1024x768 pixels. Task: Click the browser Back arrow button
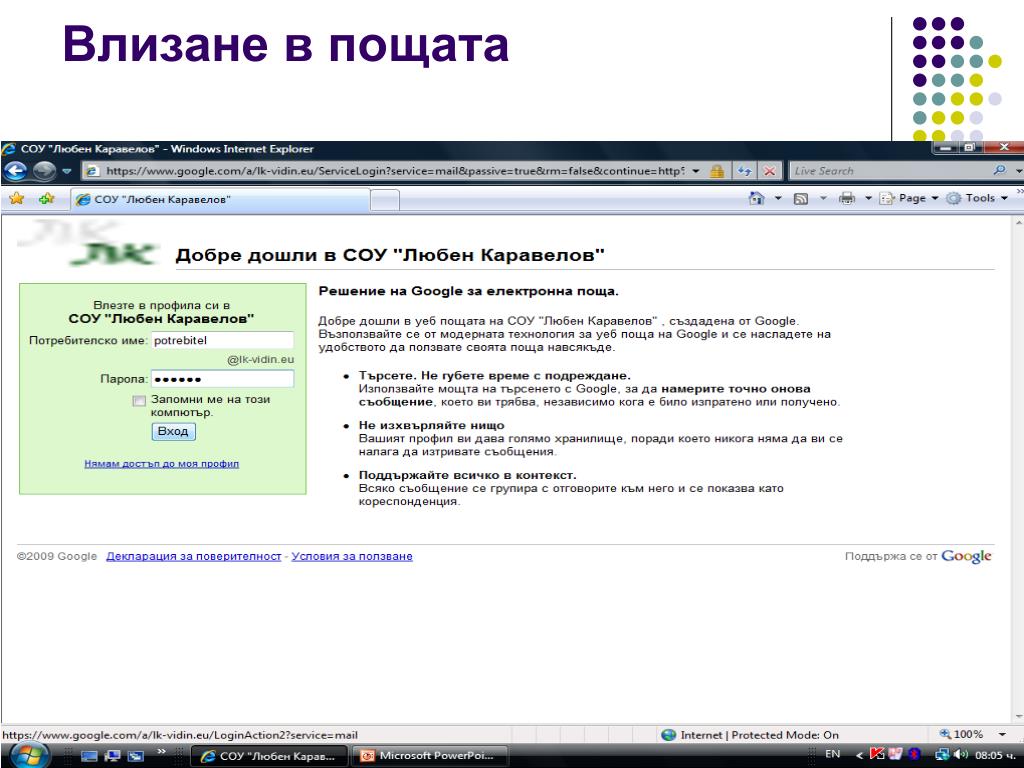[15, 171]
